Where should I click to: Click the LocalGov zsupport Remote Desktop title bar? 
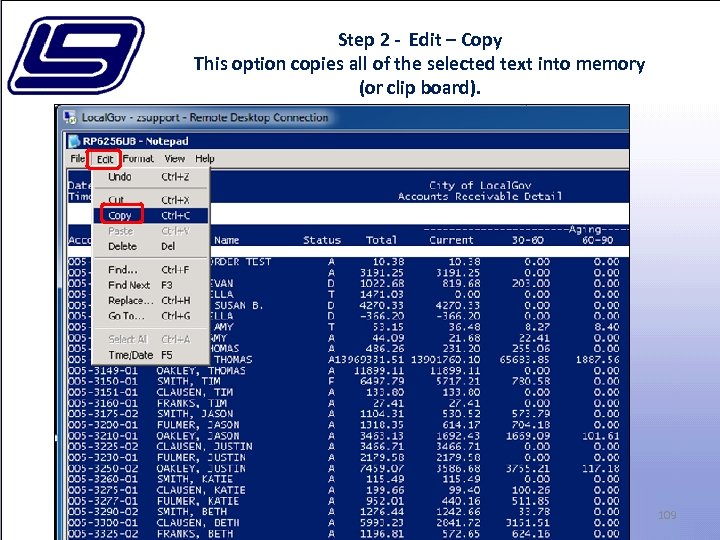point(342,118)
